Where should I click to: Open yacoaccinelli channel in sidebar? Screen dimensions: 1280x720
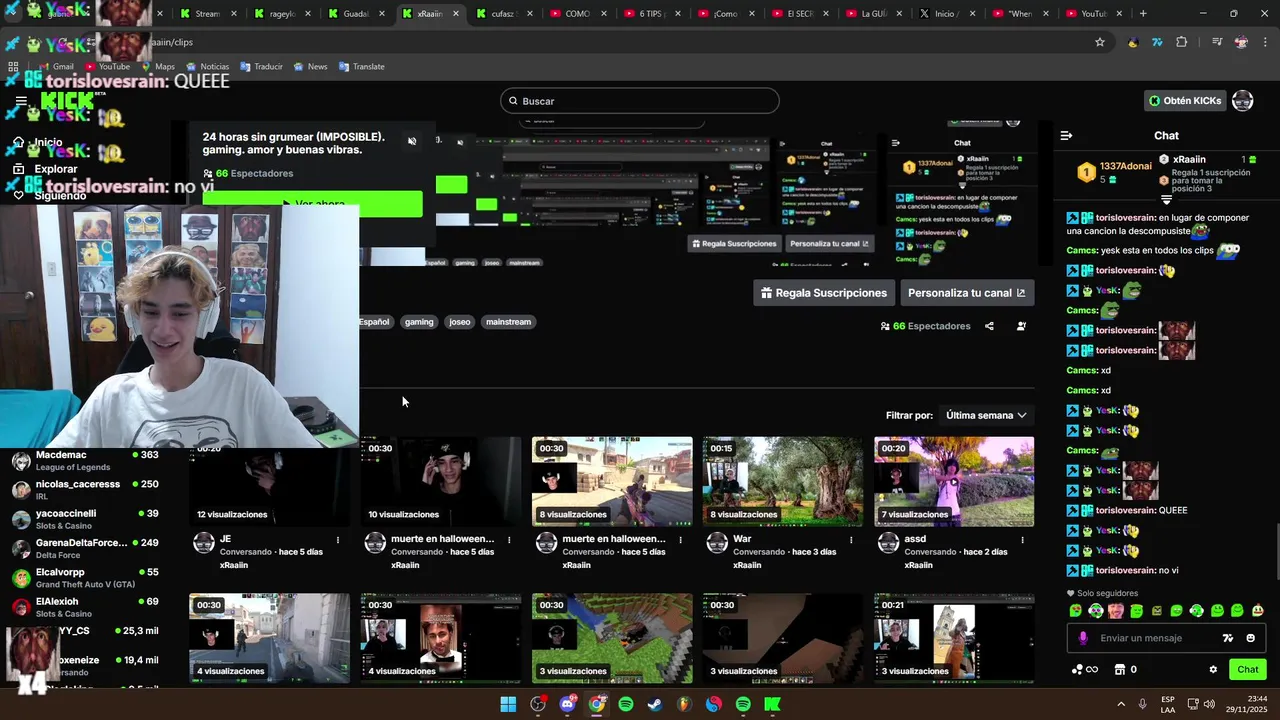tap(85, 519)
